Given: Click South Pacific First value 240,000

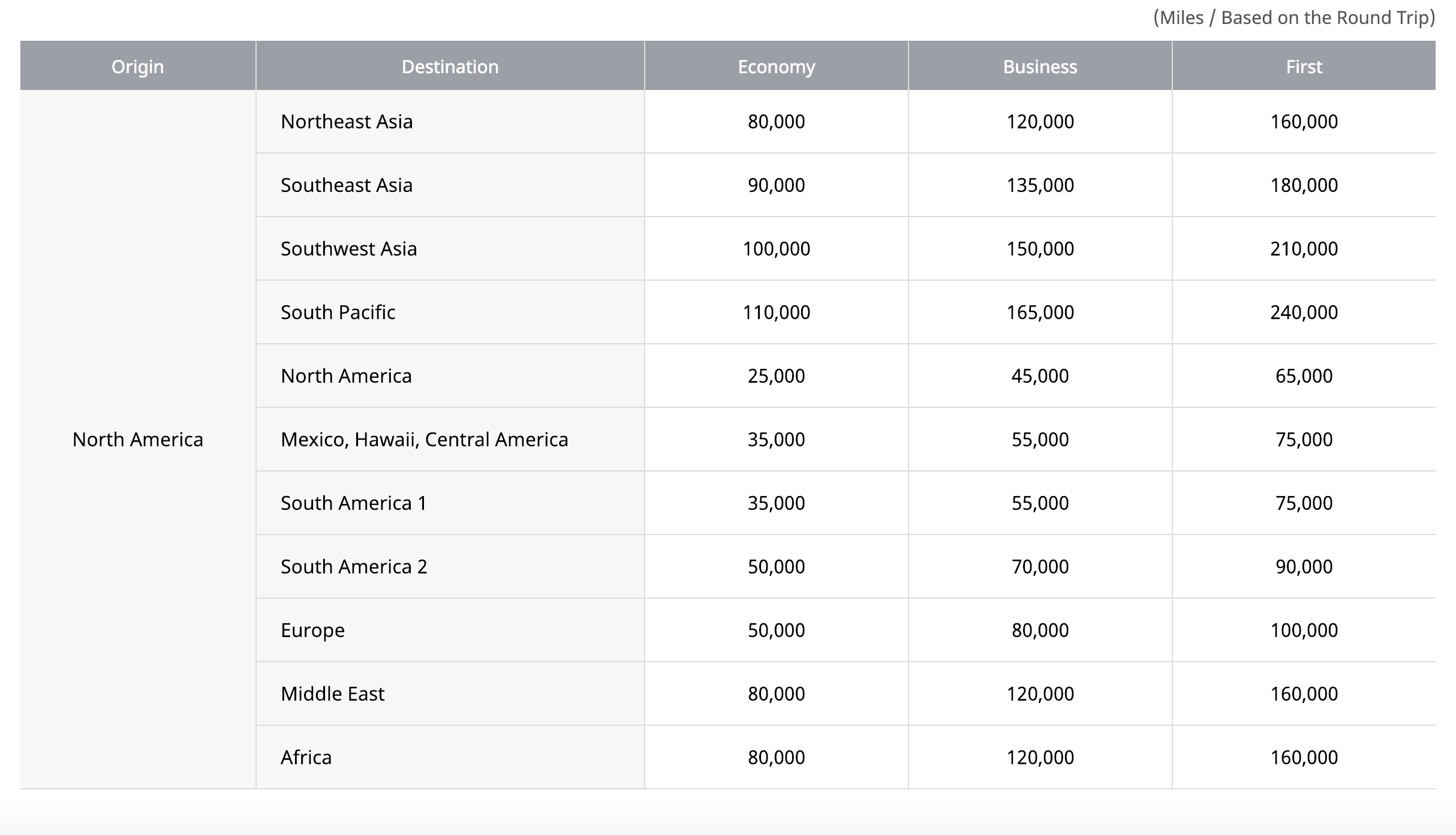Looking at the screenshot, I should click(1304, 312).
